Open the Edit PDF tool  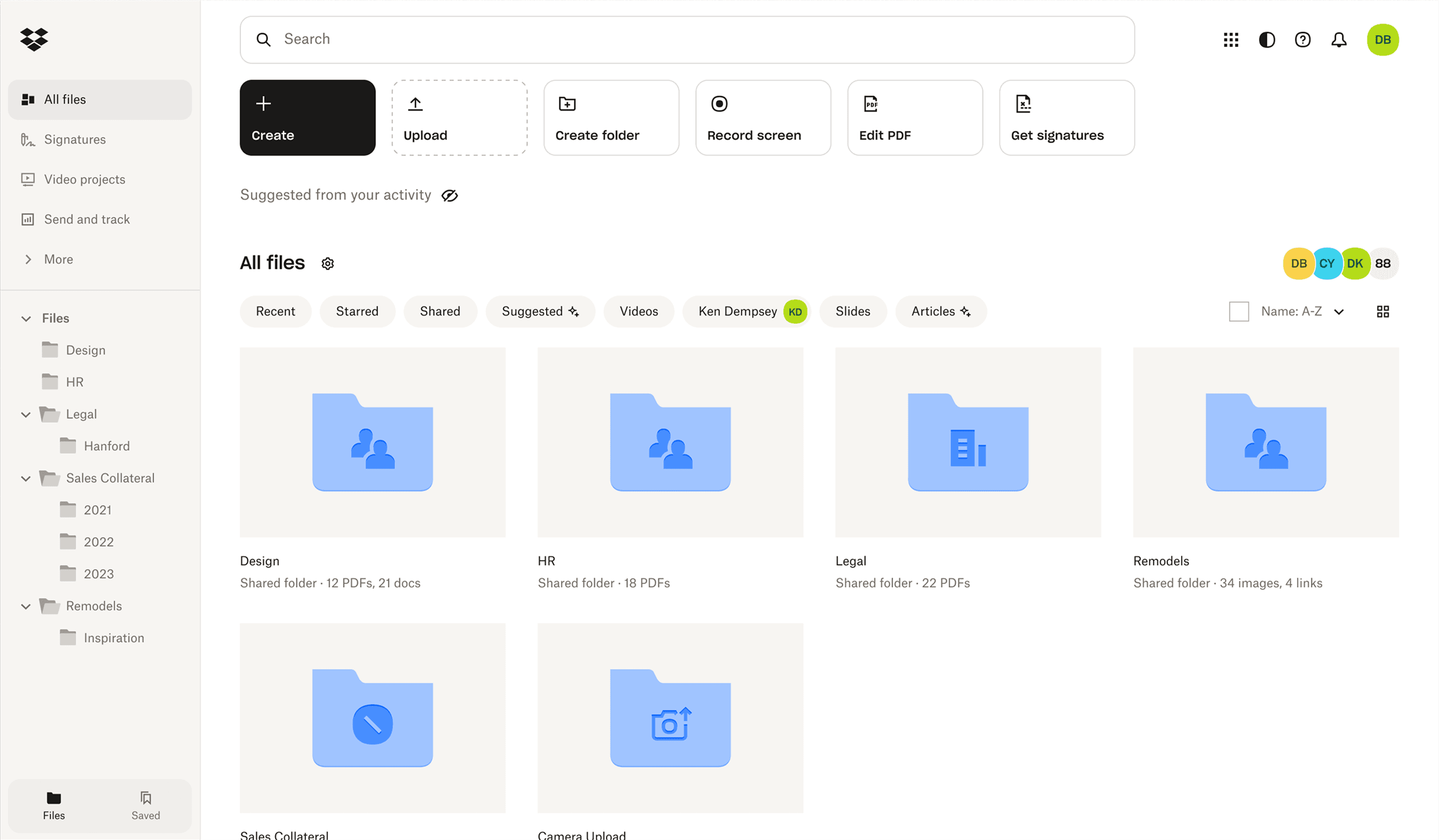[x=914, y=117]
